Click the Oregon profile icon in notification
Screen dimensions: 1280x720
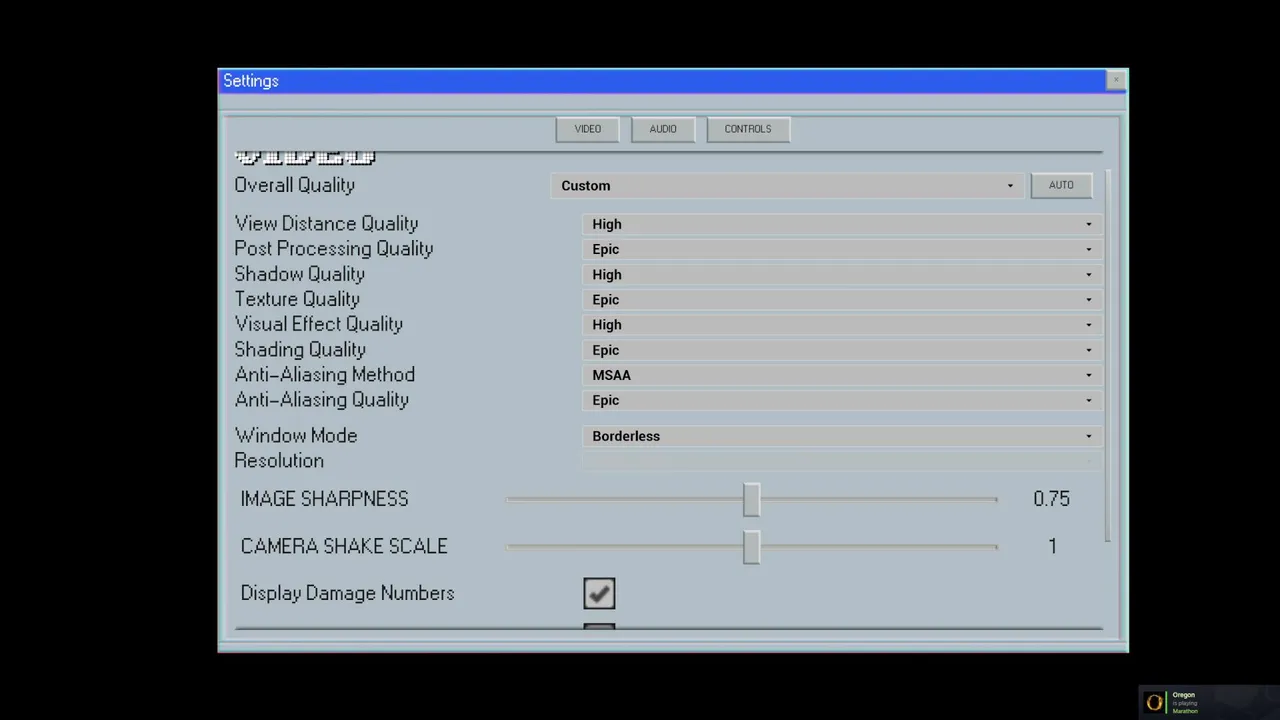tap(1155, 703)
